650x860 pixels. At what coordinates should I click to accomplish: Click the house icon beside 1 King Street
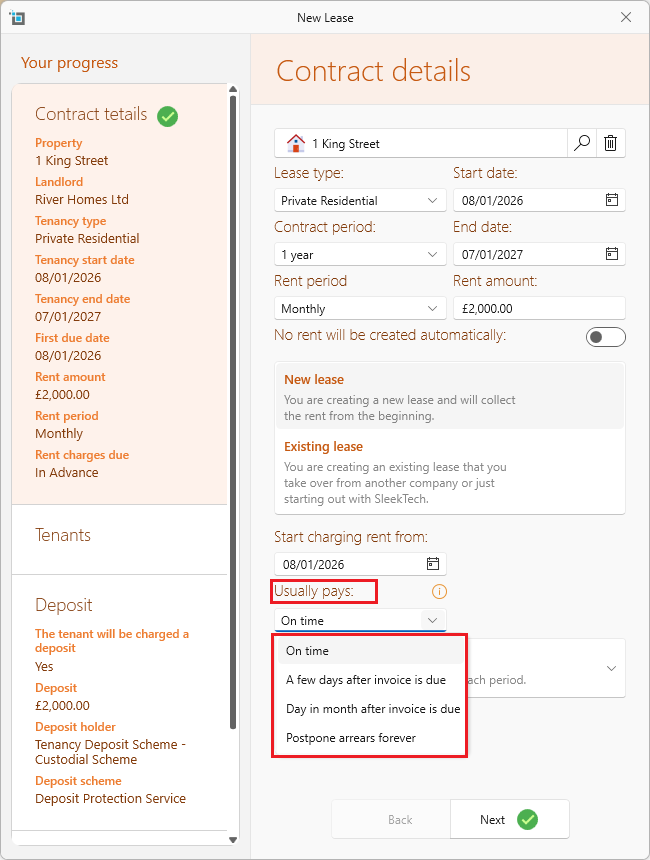296,143
